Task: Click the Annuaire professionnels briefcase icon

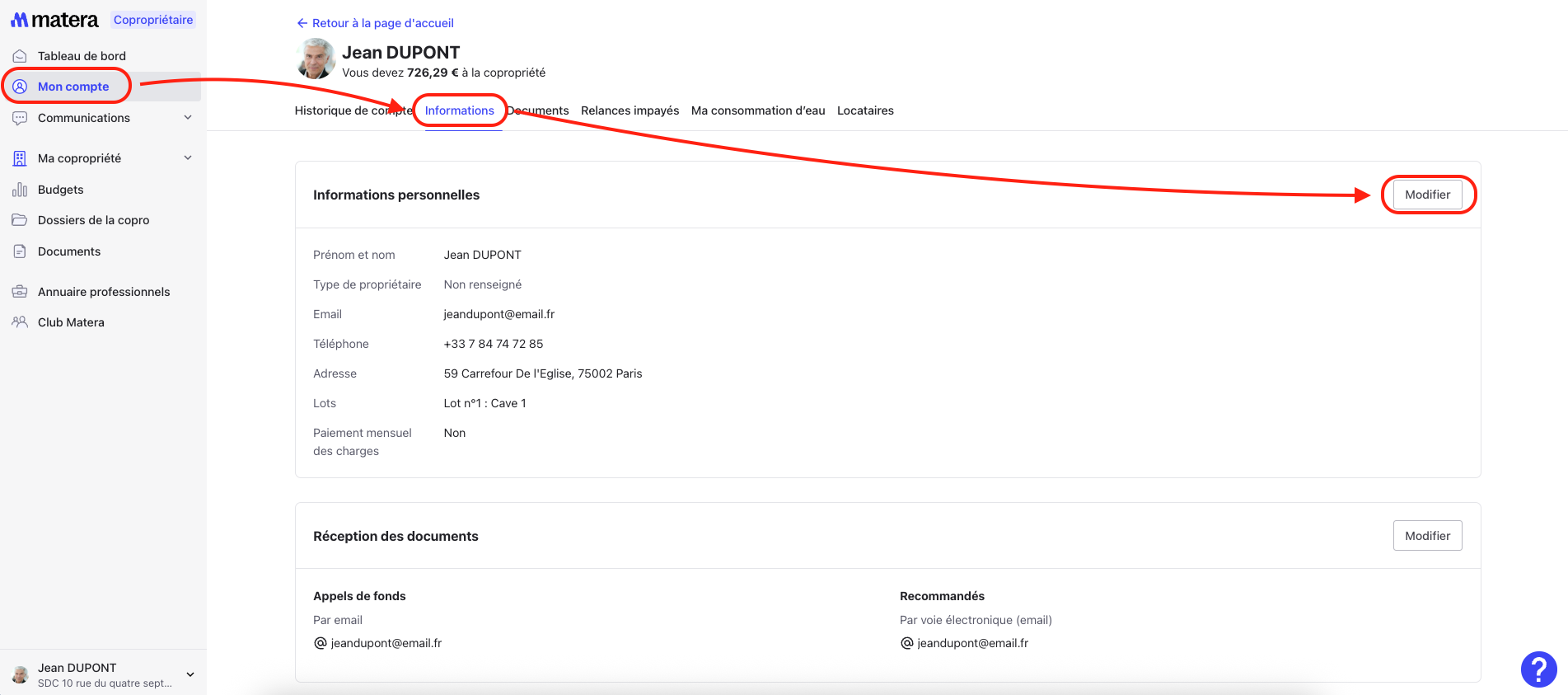Action: pos(20,292)
